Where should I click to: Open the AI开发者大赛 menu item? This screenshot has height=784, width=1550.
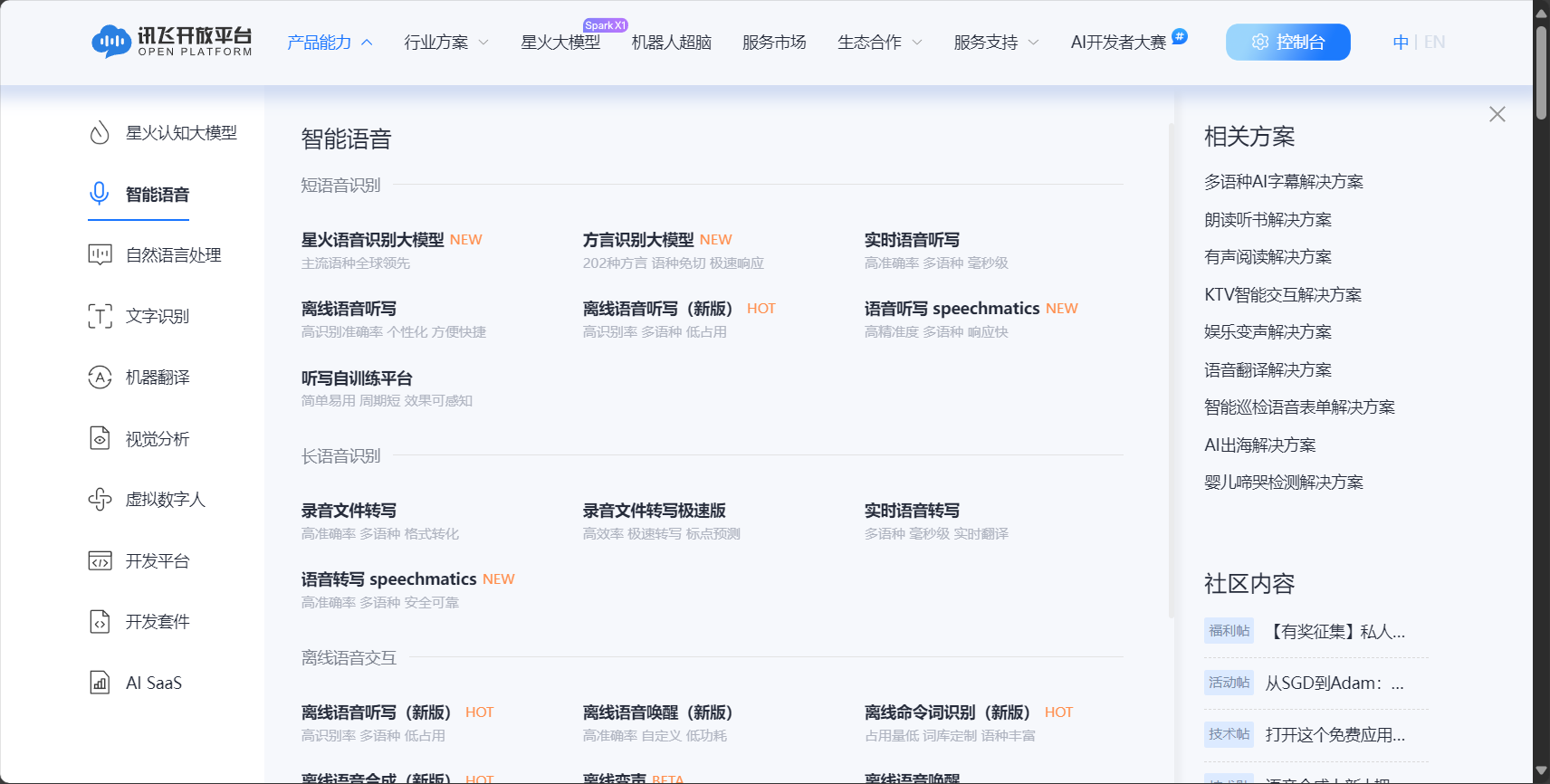click(1118, 43)
